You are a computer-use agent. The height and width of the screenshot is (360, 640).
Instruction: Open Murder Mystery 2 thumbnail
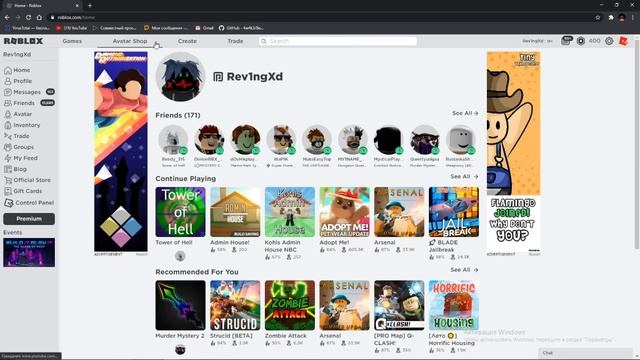click(180, 305)
